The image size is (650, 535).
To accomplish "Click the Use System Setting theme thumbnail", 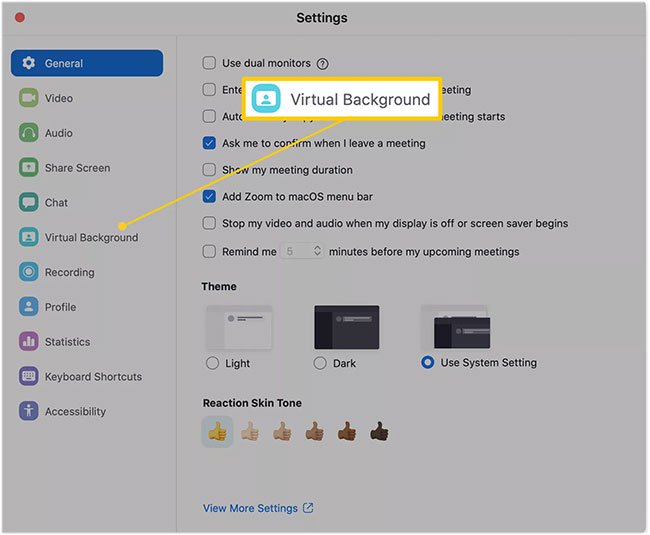I will click(455, 327).
